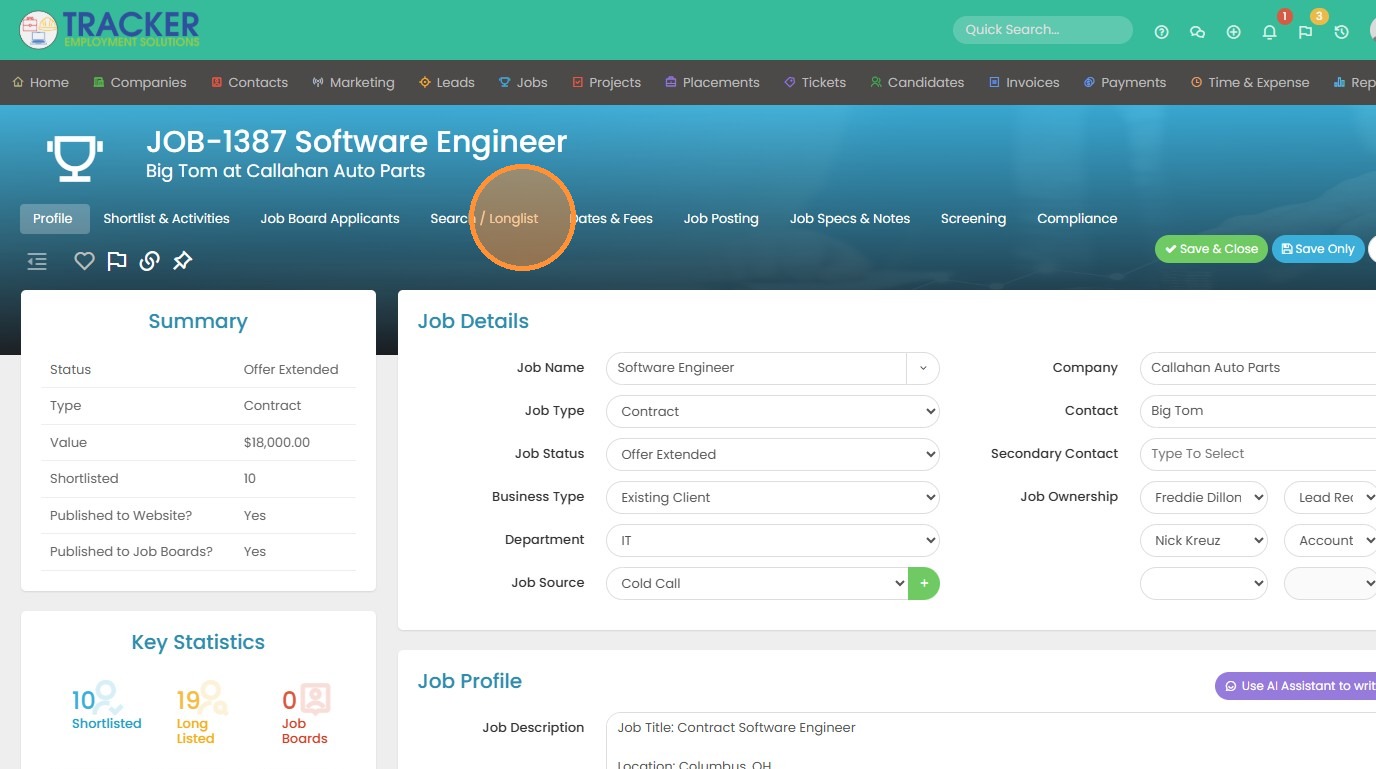Click the Secondary Contact field
Image resolution: width=1376 pixels, height=769 pixels.
click(1258, 454)
